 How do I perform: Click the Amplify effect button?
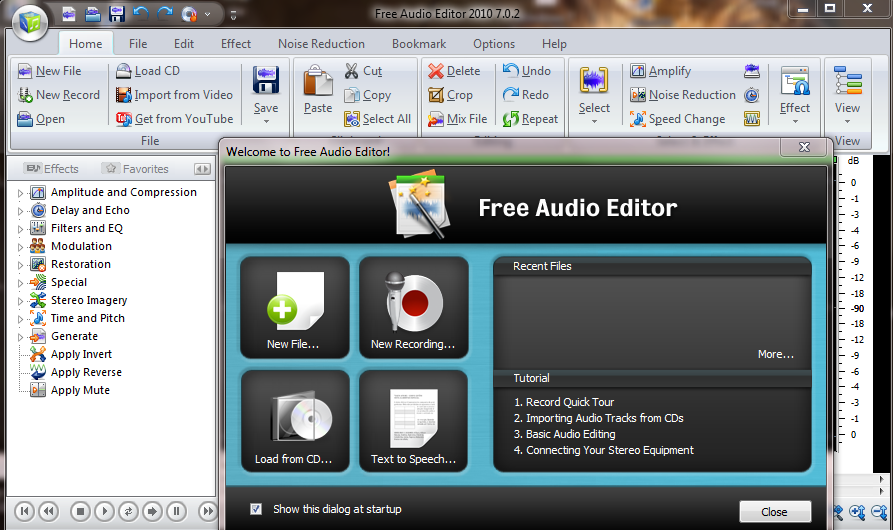[661, 71]
